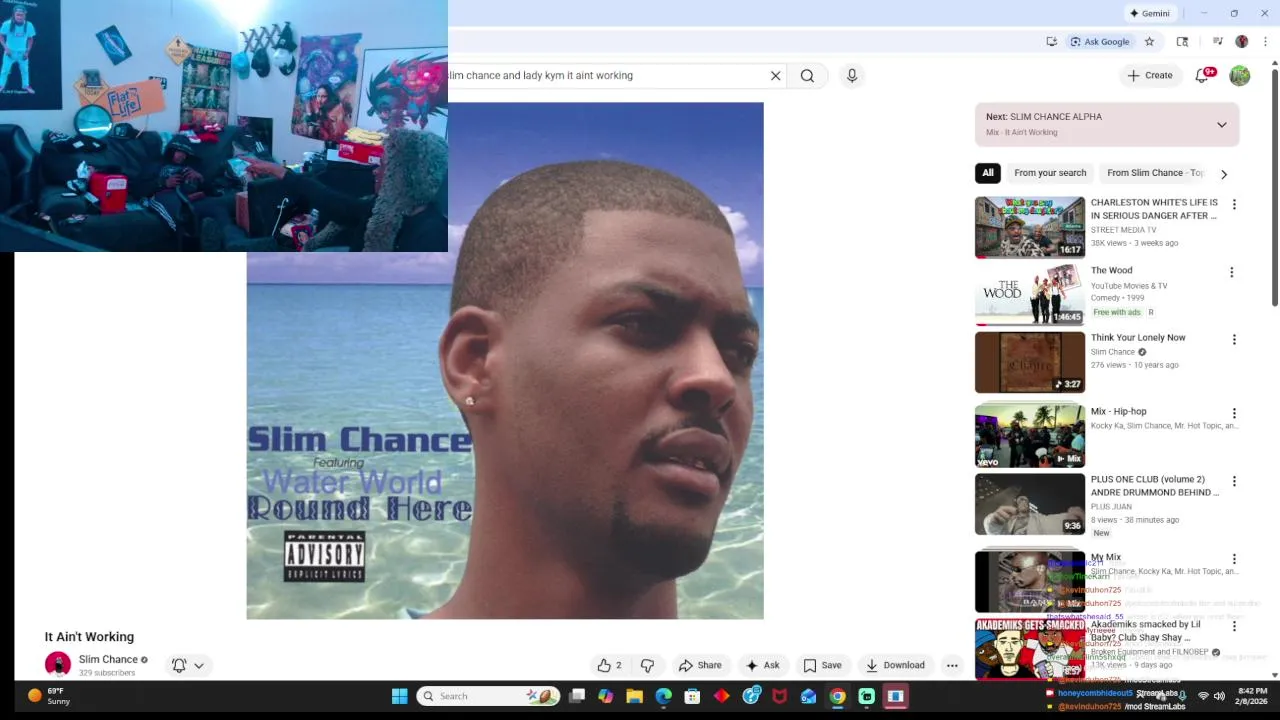Open options for Mix - Hip-hop
This screenshot has width=1280, height=720.
(x=1234, y=413)
